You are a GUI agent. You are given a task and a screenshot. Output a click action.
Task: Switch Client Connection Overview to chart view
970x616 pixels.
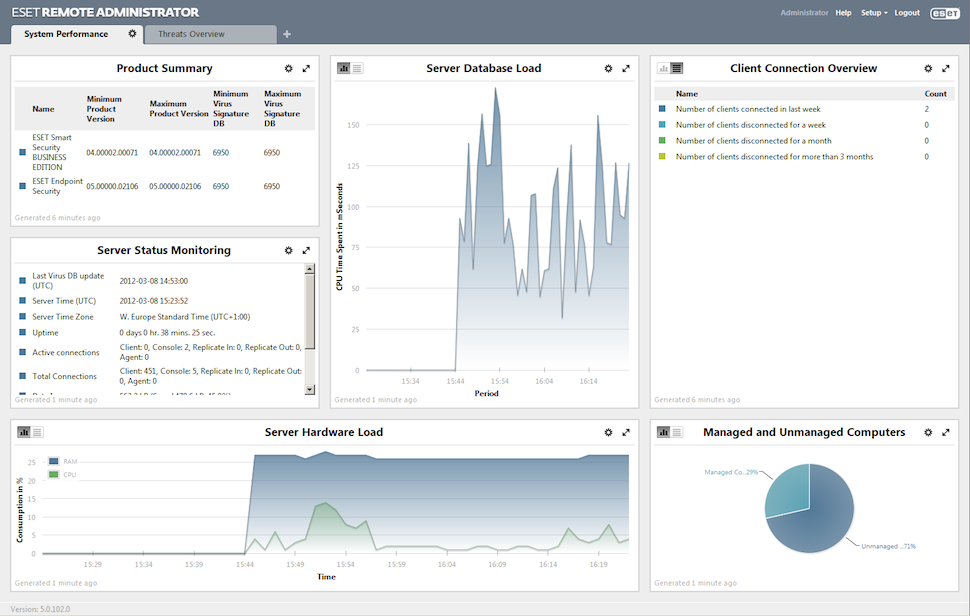[x=662, y=69]
